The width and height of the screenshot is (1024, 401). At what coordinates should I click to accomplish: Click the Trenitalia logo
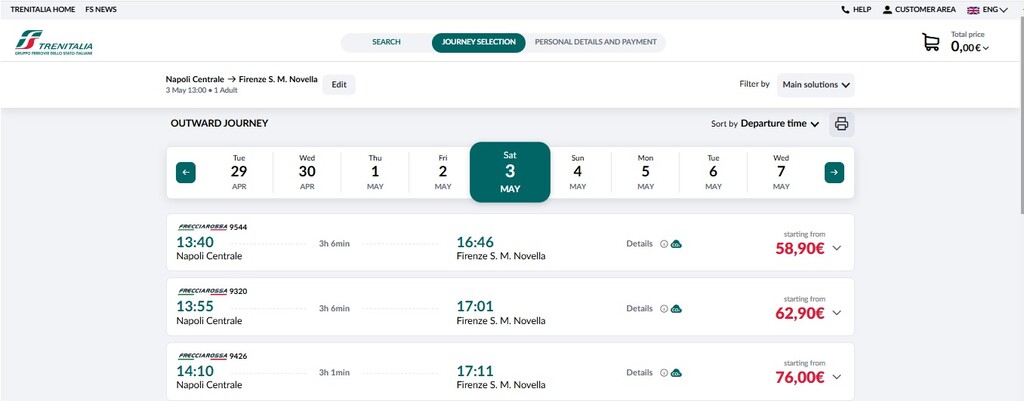(54, 42)
